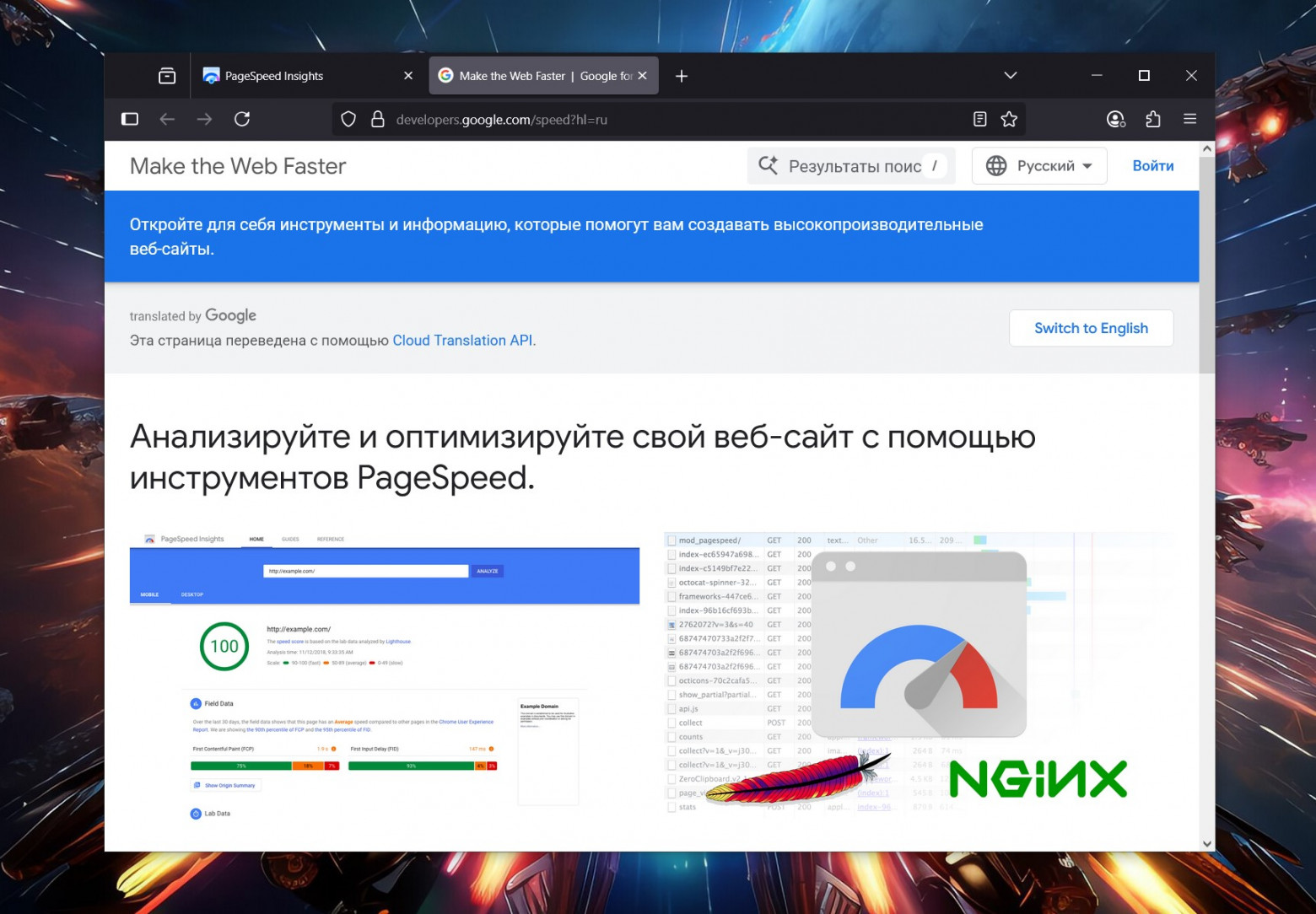This screenshot has width=1316, height=914.
Task: Open the extensions puzzle icon
Action: coord(1153,119)
